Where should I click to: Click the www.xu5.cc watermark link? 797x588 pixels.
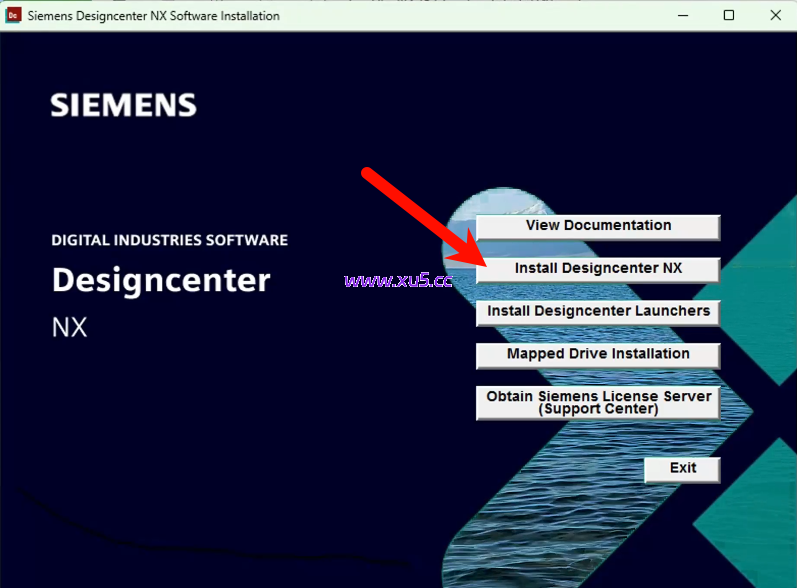click(398, 280)
